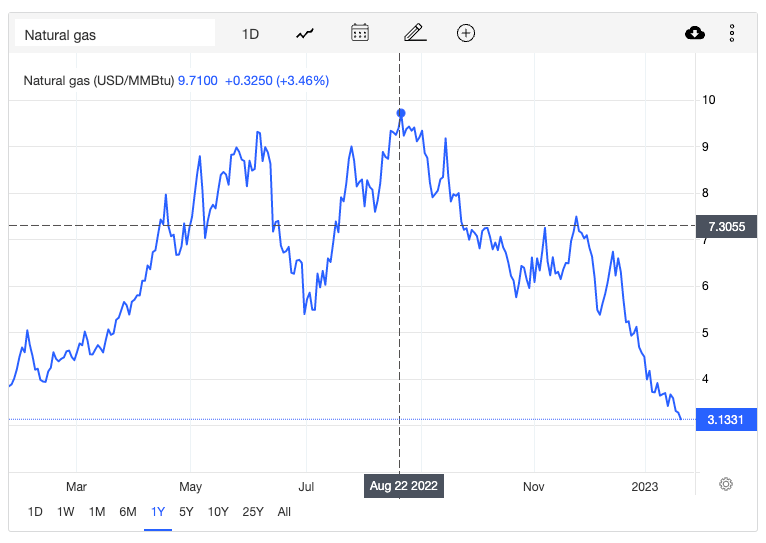766x543 pixels.
Task: Click the 3.1331 current price label
Action: [726, 420]
